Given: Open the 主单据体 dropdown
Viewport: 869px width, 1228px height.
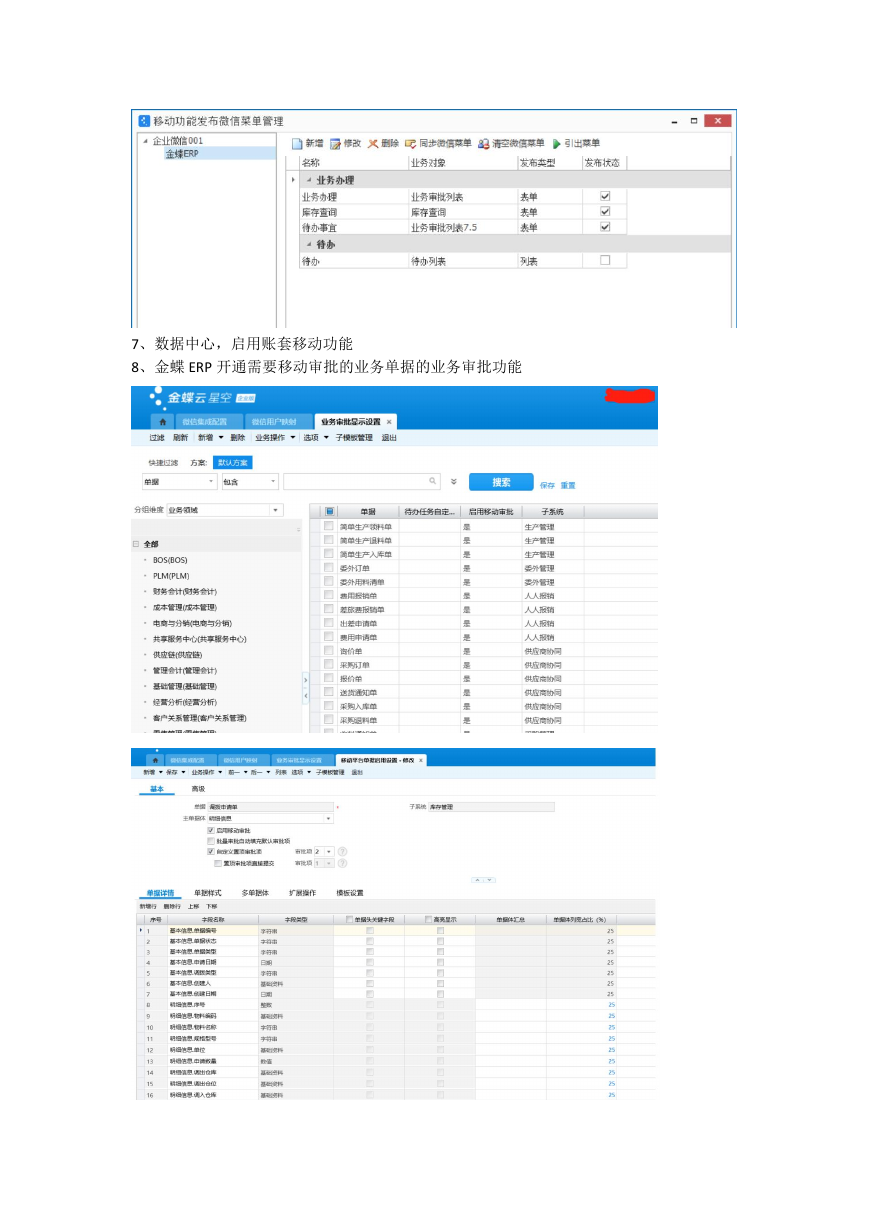Looking at the screenshot, I should pyautogui.click(x=329, y=818).
